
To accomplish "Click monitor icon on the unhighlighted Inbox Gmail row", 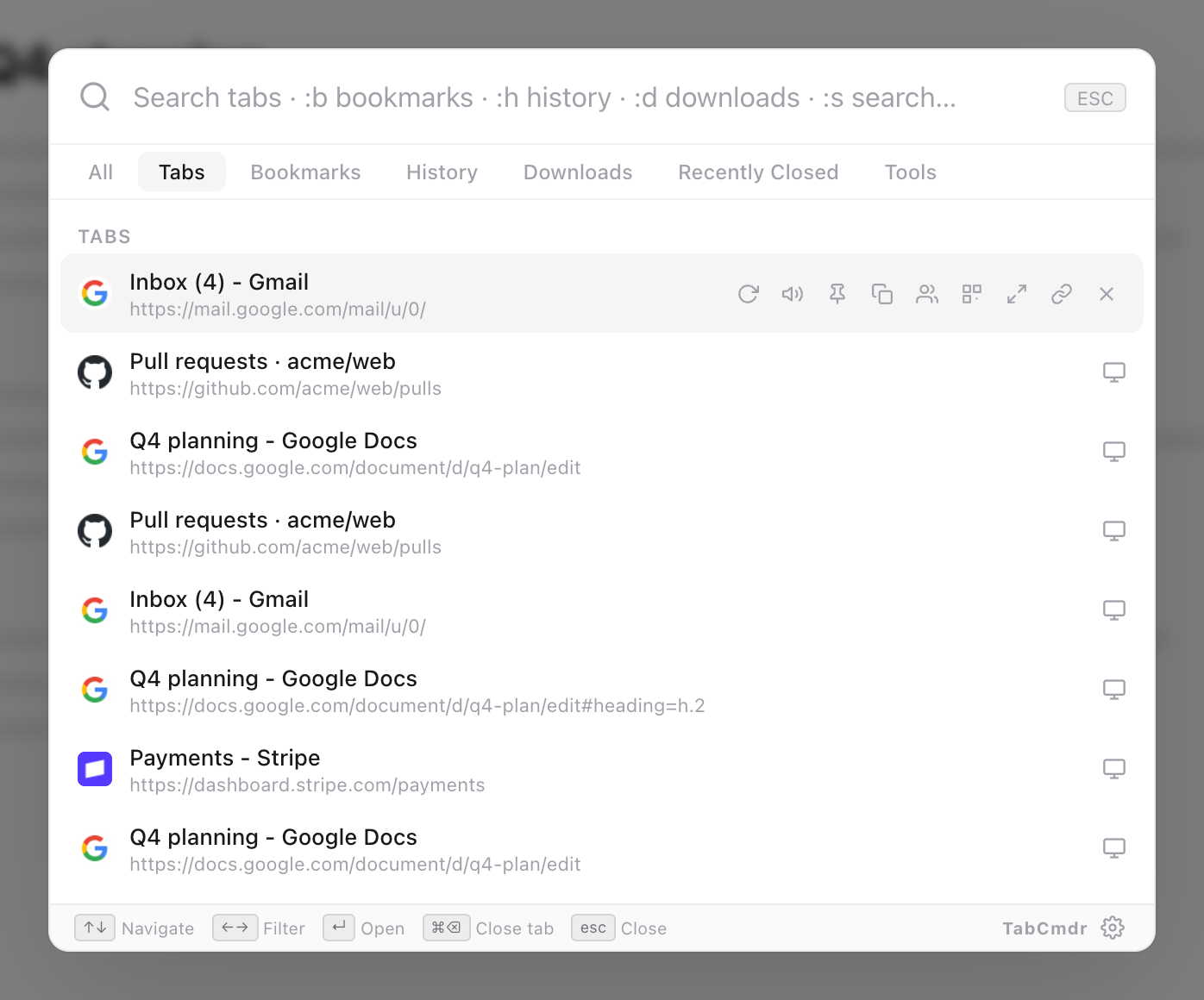I will tap(1114, 610).
